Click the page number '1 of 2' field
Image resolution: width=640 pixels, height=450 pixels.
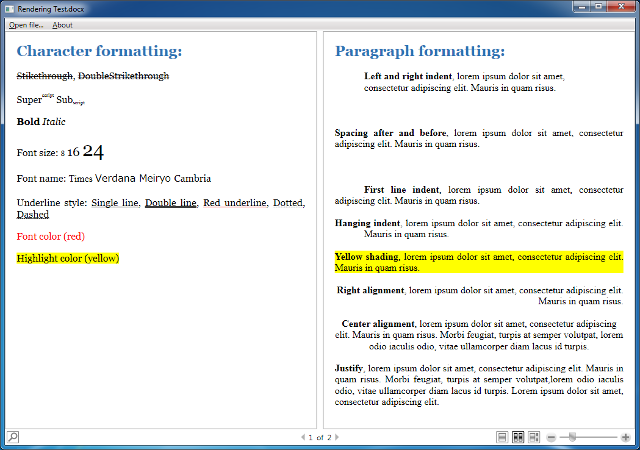[x=320, y=437]
